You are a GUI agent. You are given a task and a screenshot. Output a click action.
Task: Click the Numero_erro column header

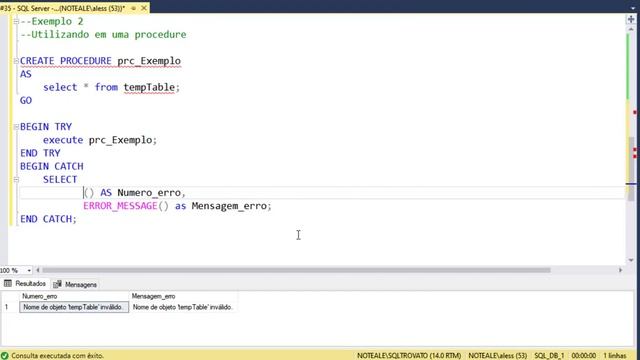(74, 296)
